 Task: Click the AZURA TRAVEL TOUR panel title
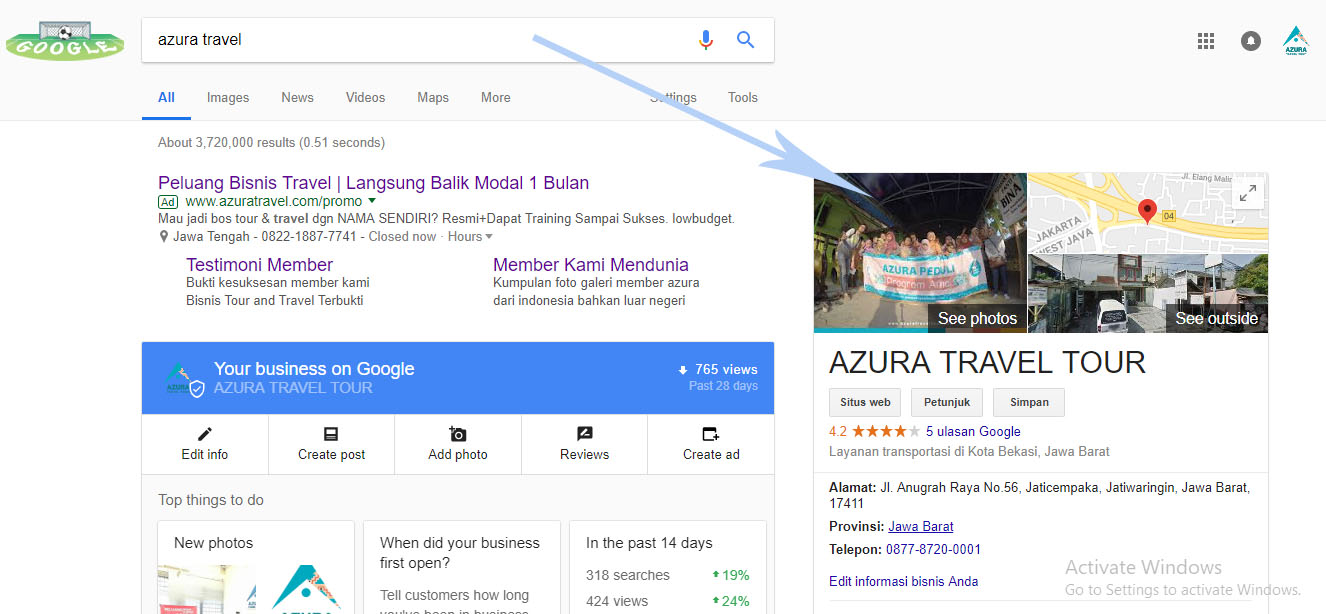click(x=987, y=362)
